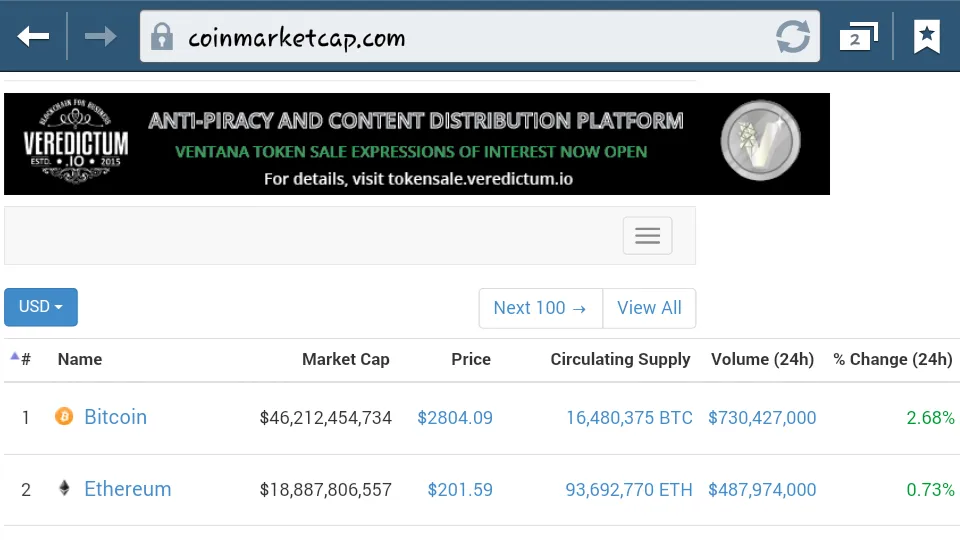Viewport: 960px width, 540px height.
Task: Click Ethereum supply 93,692,770 ETH
Action: pyautogui.click(x=629, y=490)
